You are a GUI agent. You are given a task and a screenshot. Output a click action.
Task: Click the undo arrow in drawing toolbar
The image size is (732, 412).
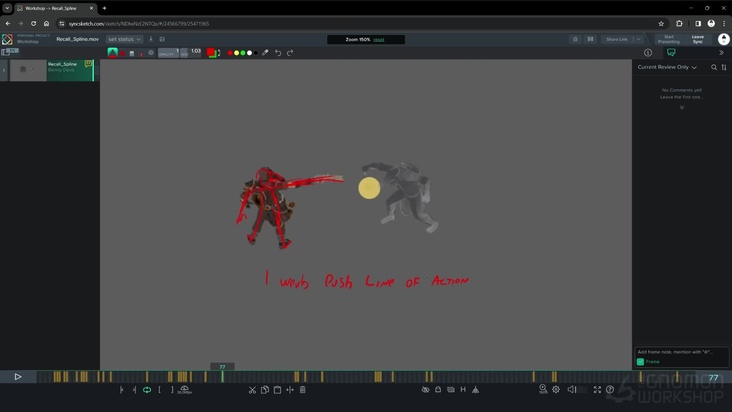click(x=278, y=53)
